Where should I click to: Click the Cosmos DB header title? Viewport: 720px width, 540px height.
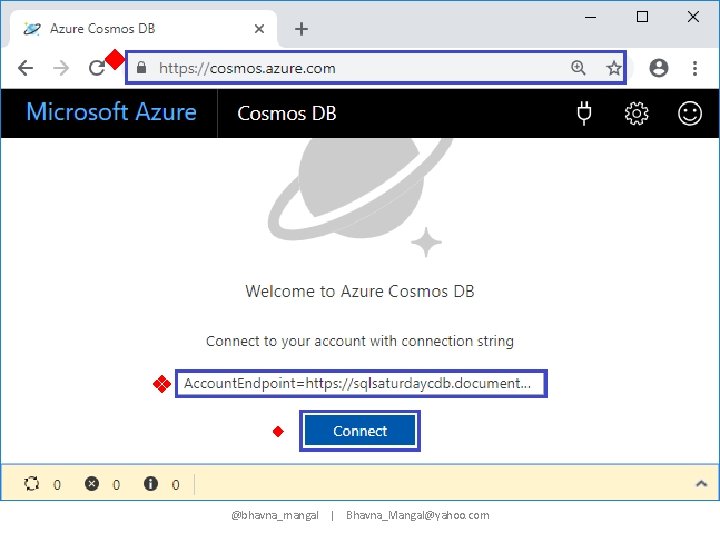(x=287, y=113)
